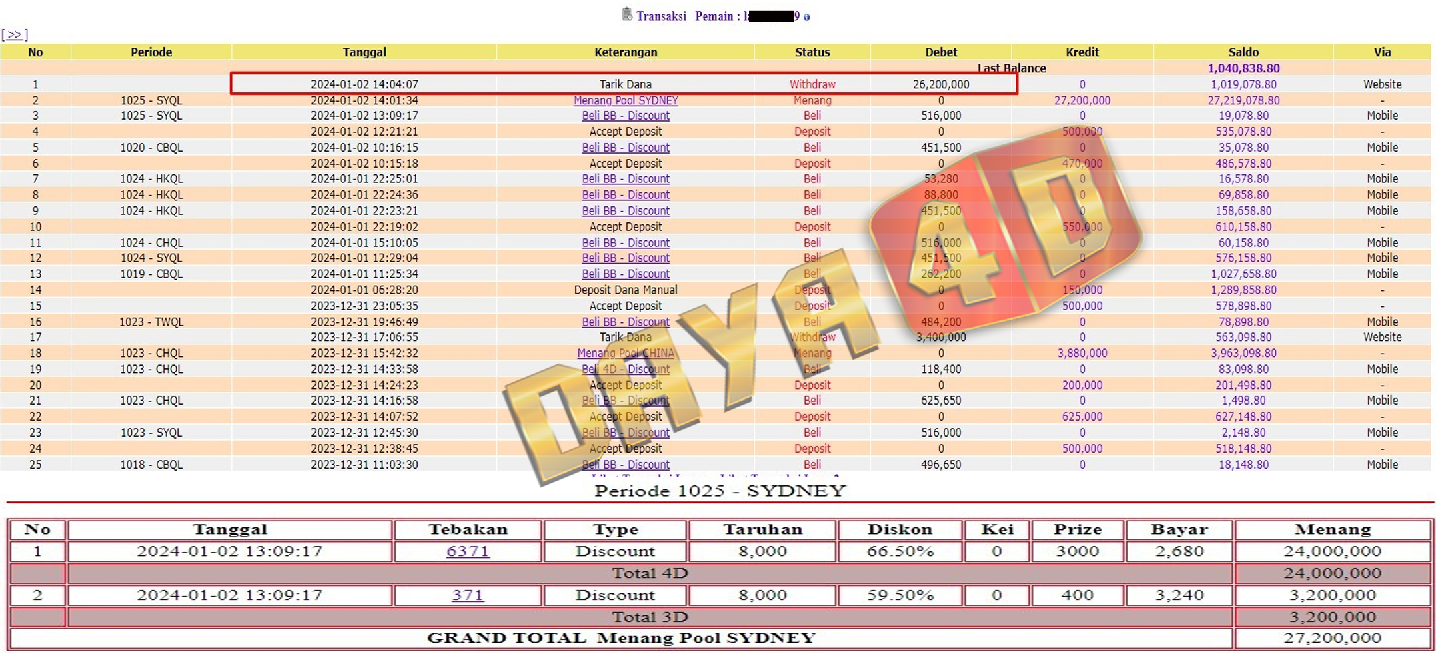Click the Tanggal column header in transaction table
The image size is (1438, 653).
[364, 52]
